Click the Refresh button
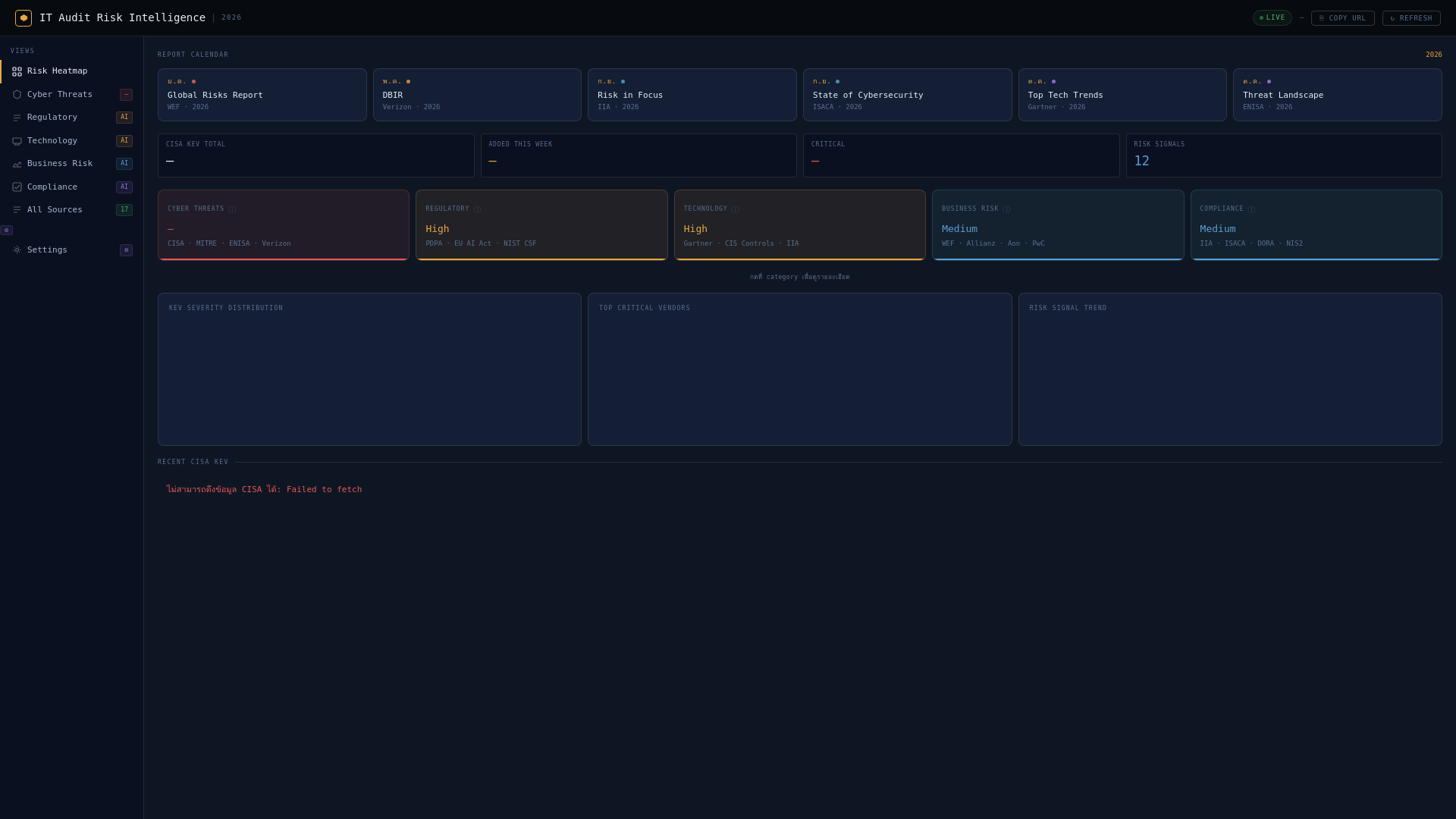1456x819 pixels. [x=1411, y=18]
